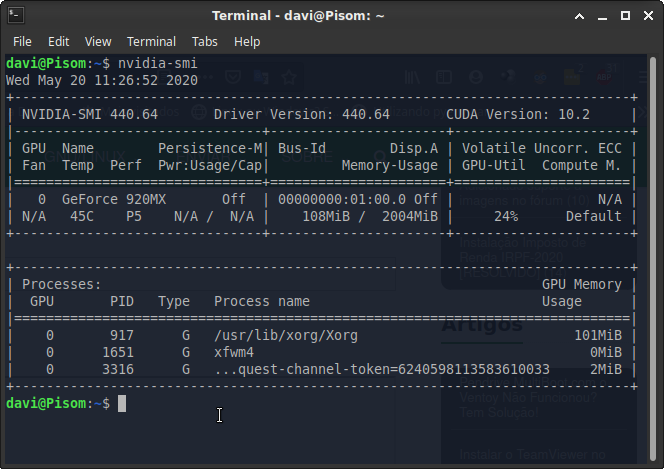Click the Process name column header

(262, 301)
